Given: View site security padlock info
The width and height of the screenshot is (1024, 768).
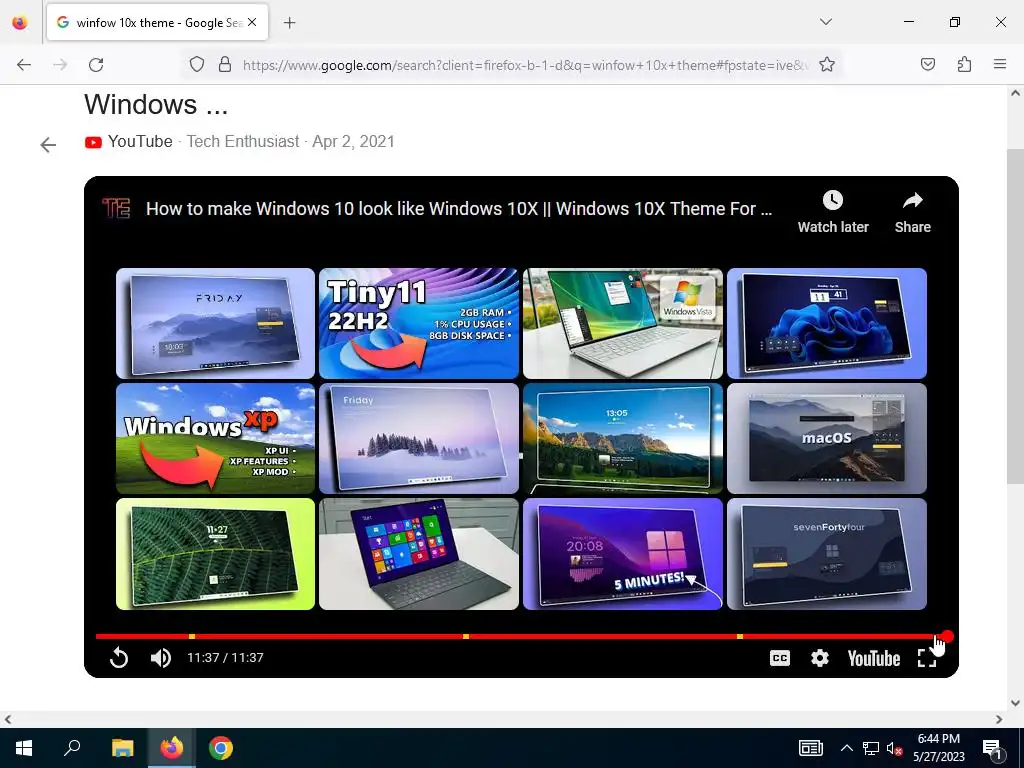Looking at the screenshot, I should click(x=225, y=64).
